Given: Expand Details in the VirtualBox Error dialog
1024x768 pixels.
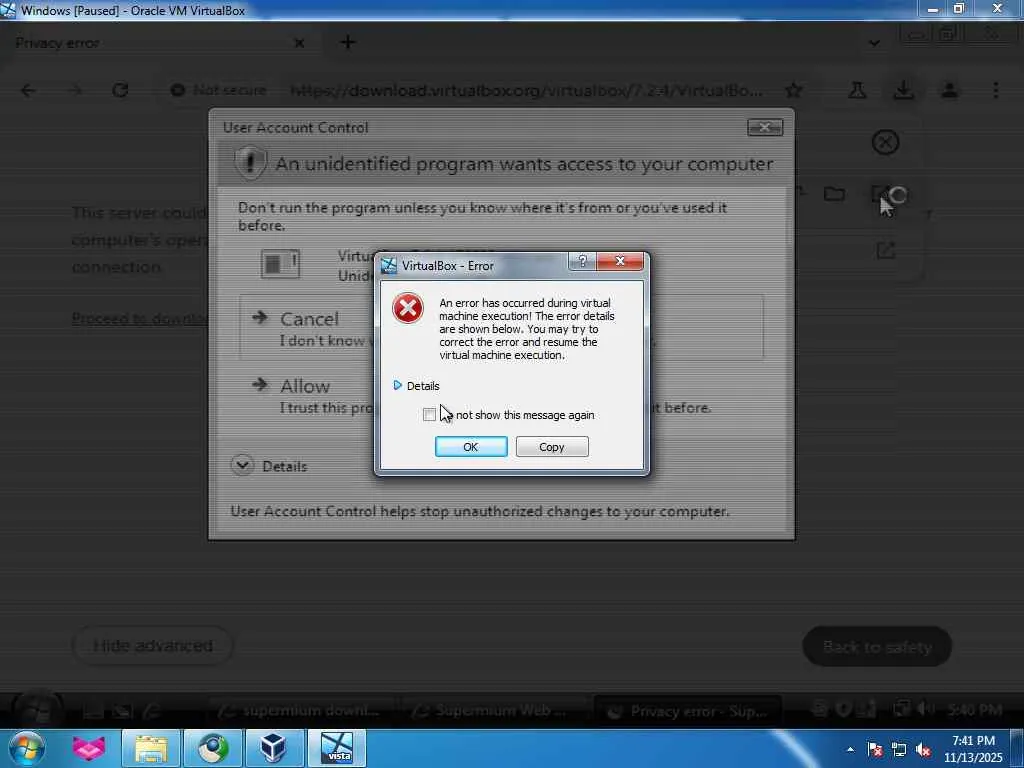Looking at the screenshot, I should pos(417,386).
